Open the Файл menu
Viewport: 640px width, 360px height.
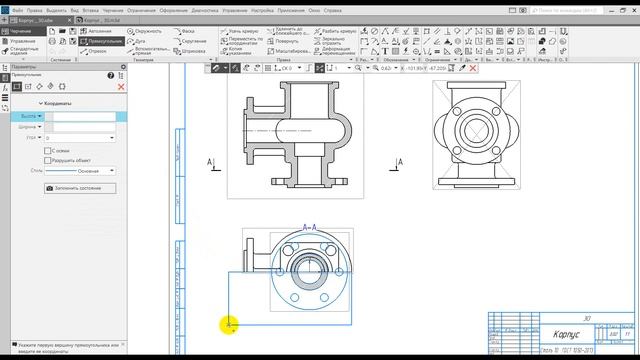tap(18, 11)
